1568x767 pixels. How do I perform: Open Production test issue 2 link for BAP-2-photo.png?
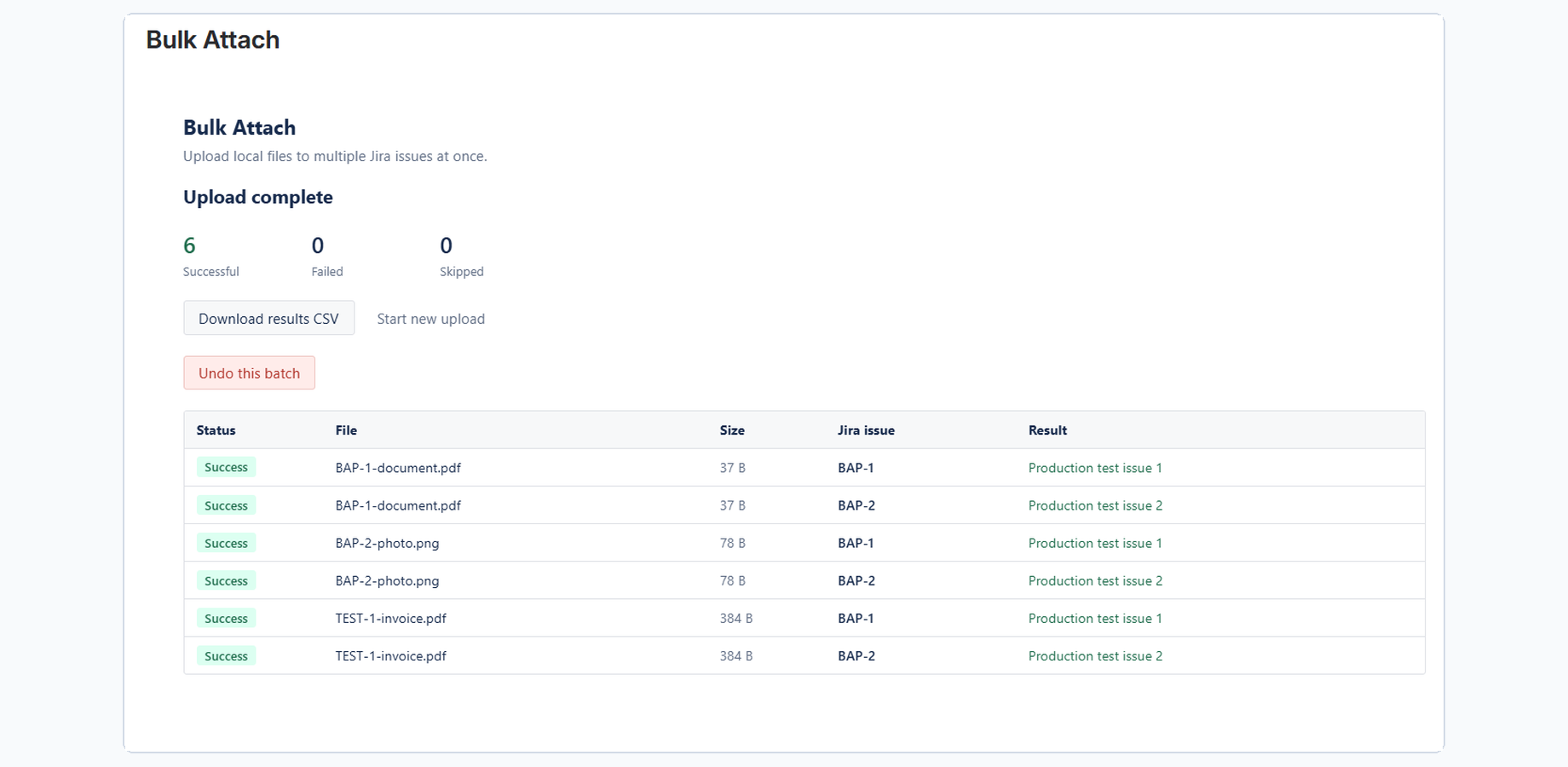coord(1095,580)
